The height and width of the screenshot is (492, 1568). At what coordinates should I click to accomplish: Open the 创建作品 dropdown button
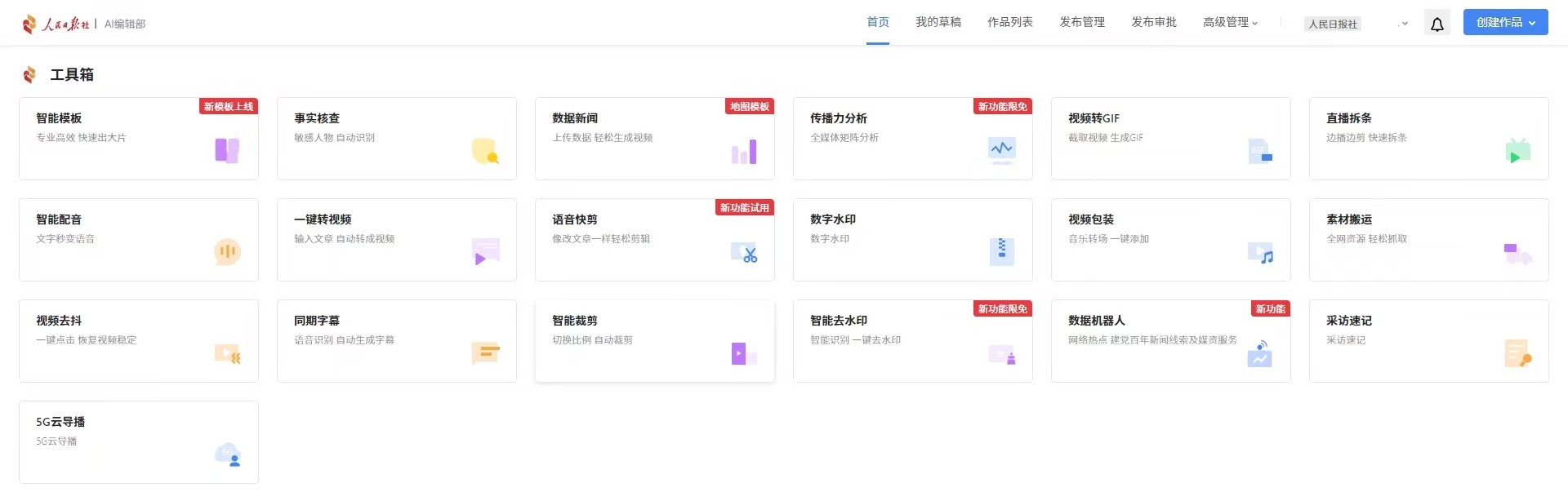coord(1505,23)
